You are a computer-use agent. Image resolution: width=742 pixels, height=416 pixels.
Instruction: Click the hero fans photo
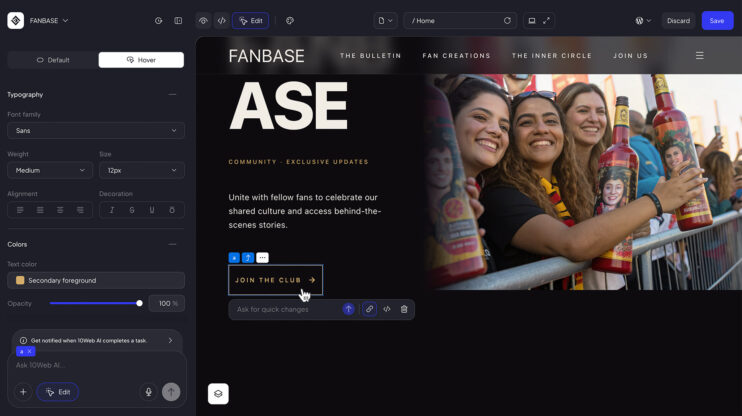[x=583, y=182]
